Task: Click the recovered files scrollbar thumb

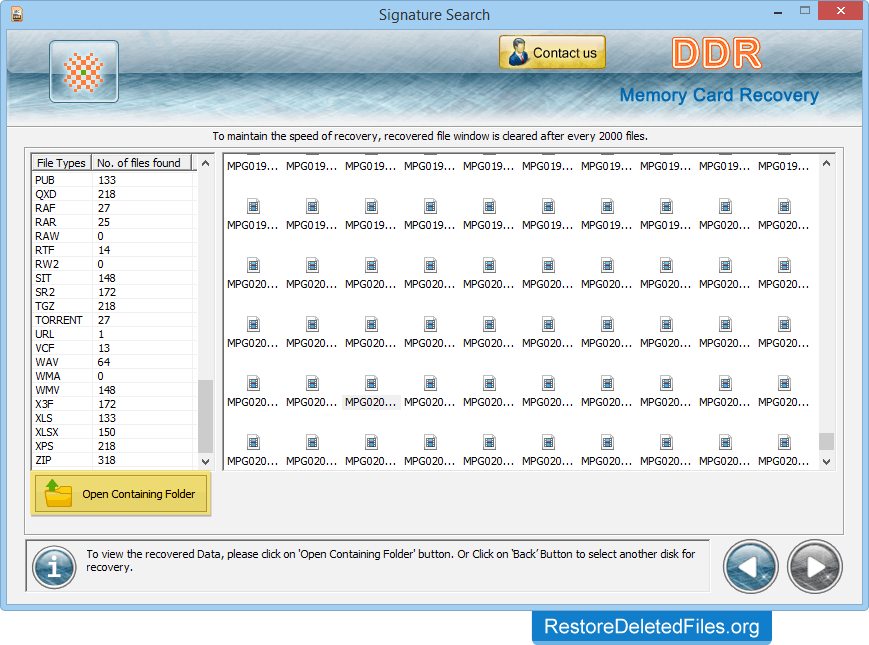Action: [826, 441]
